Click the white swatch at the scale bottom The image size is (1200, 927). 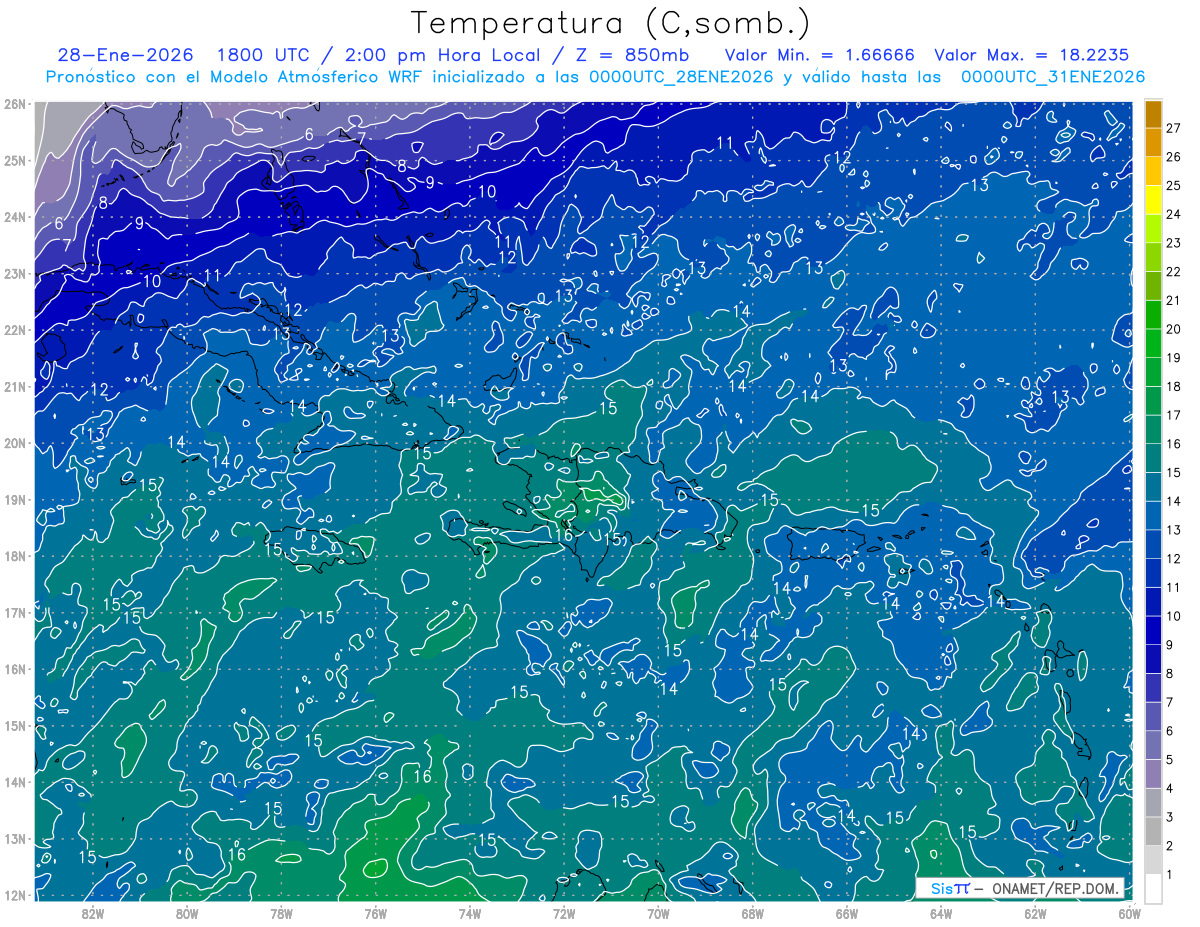pos(1153,888)
